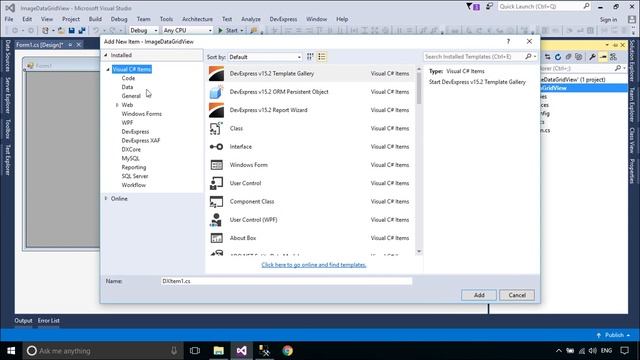Collapse the Installed section
Screen dimensions: 640x360
pos(106,55)
